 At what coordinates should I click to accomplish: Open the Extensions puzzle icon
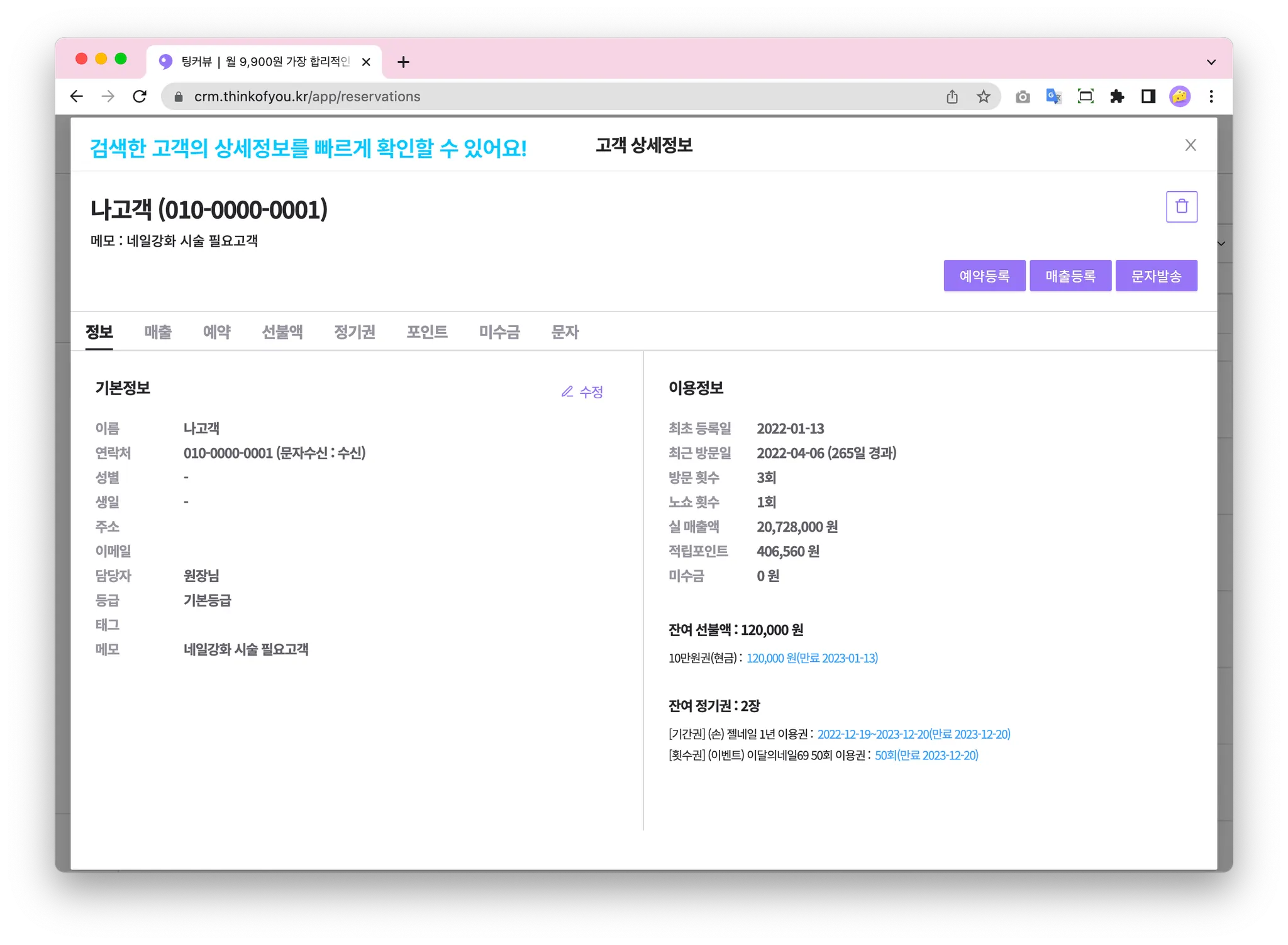1117,96
